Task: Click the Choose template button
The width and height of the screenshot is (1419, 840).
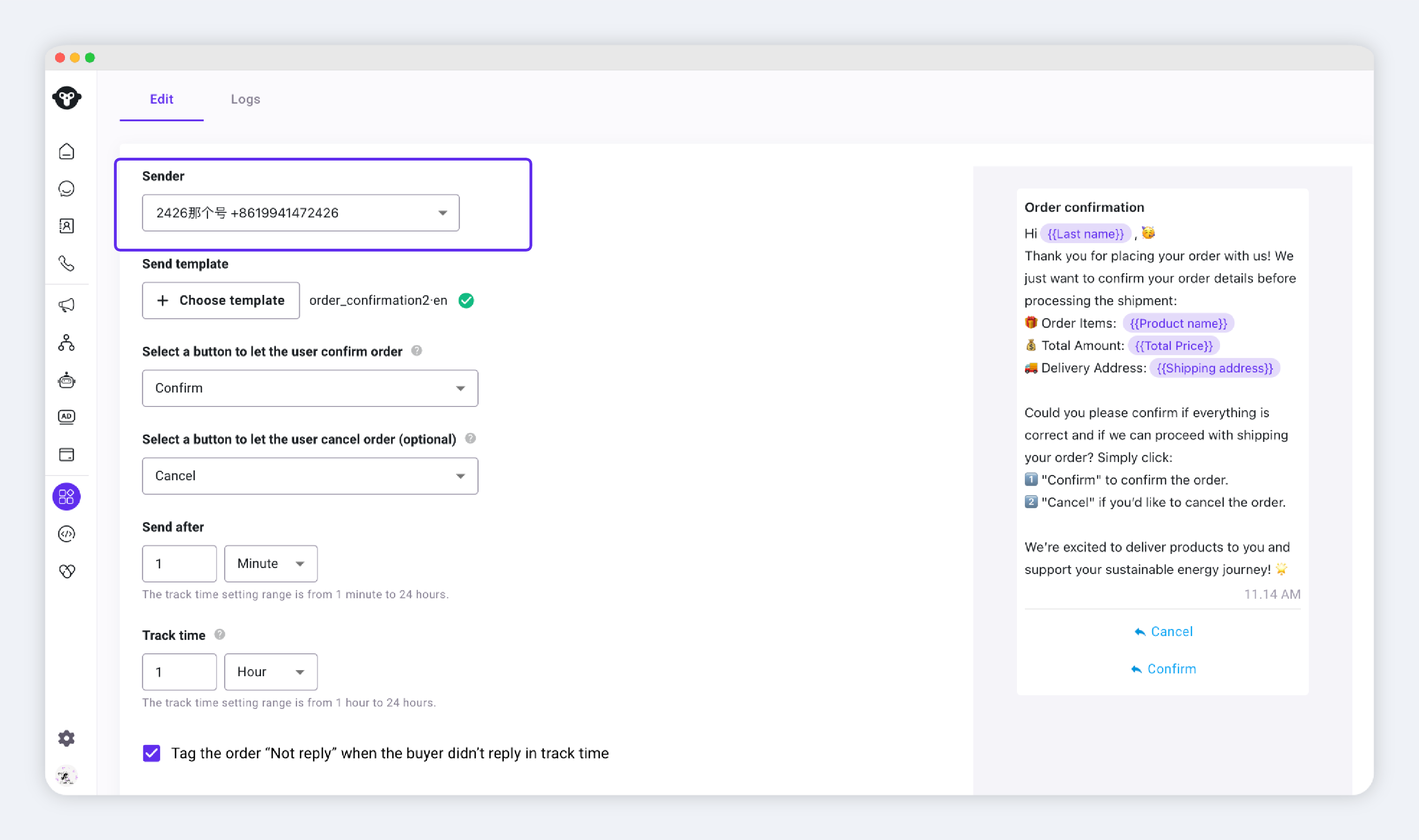Action: 221,301
